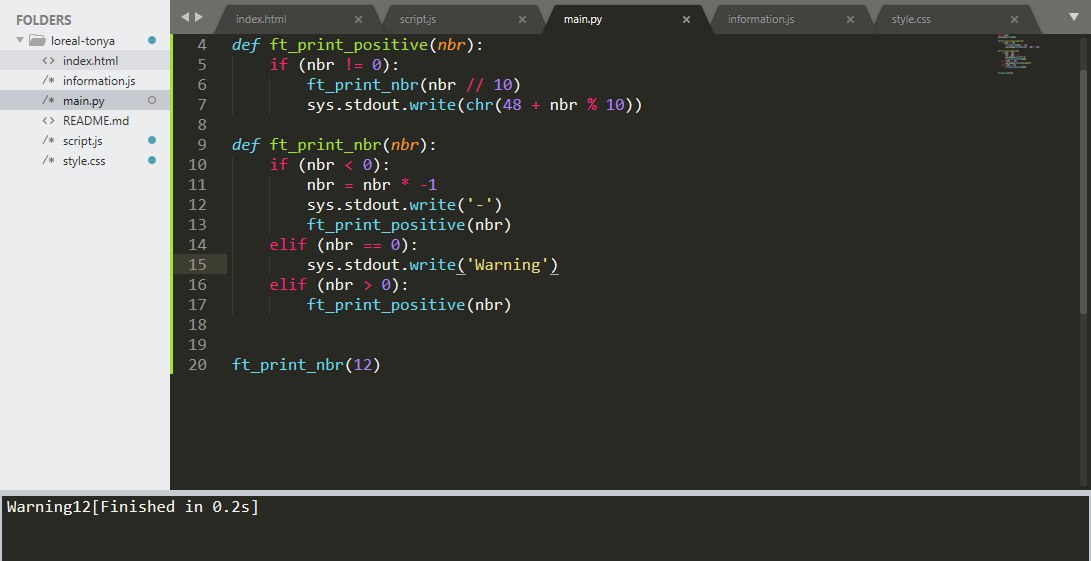Viewport: 1091px width, 561px height.
Task: Click sys.stdout.write('-') on line 12
Action: (404, 205)
